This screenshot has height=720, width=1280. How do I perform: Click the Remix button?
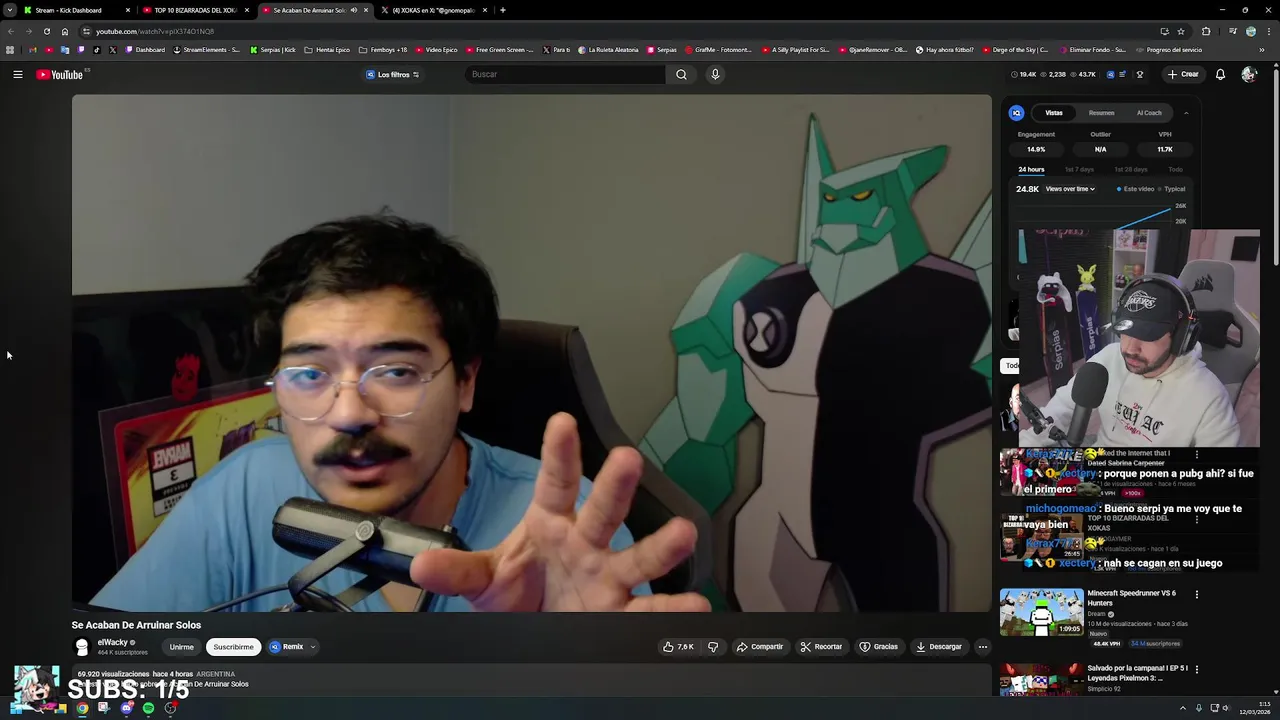point(286,647)
